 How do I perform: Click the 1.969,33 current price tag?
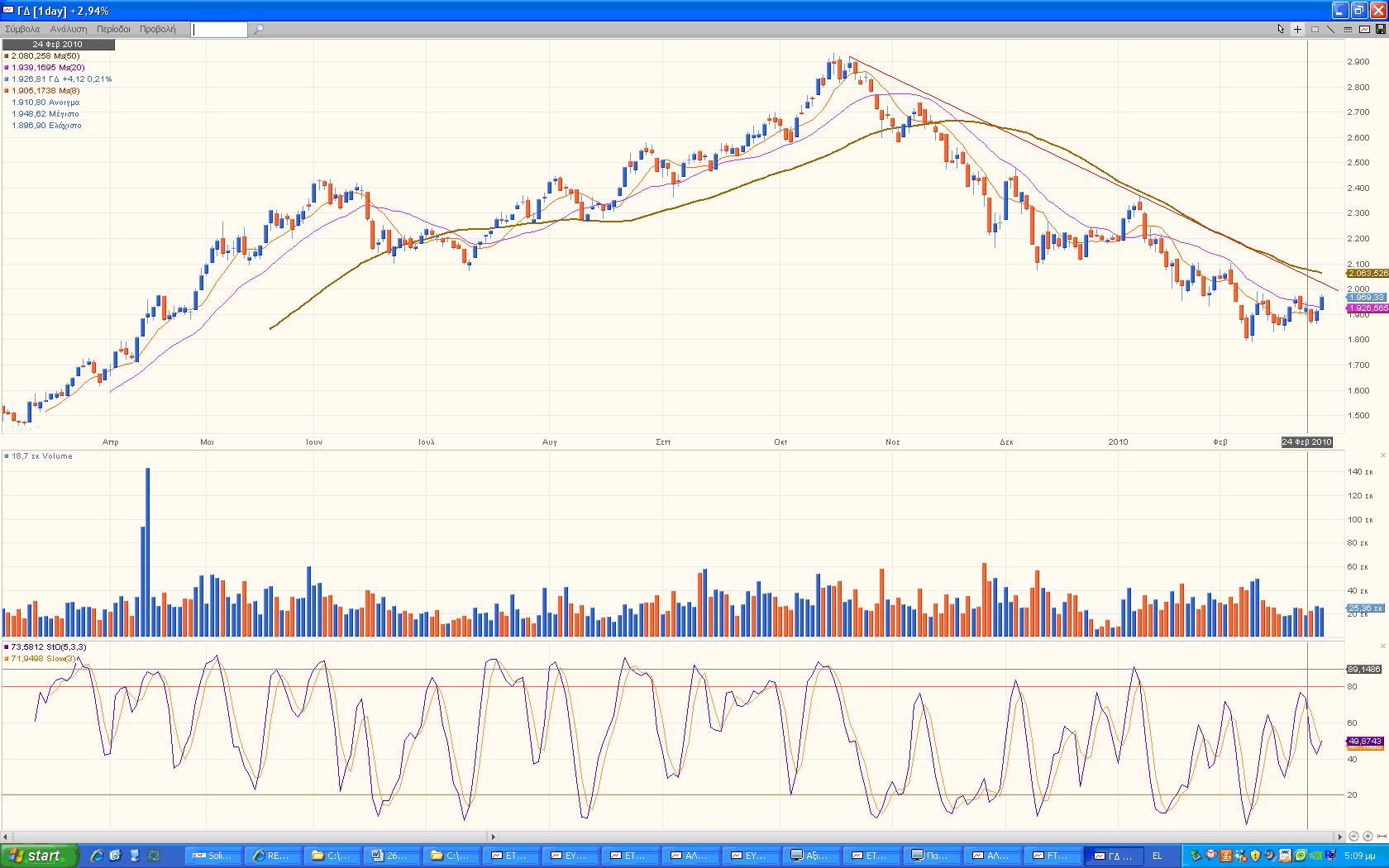(x=1366, y=297)
